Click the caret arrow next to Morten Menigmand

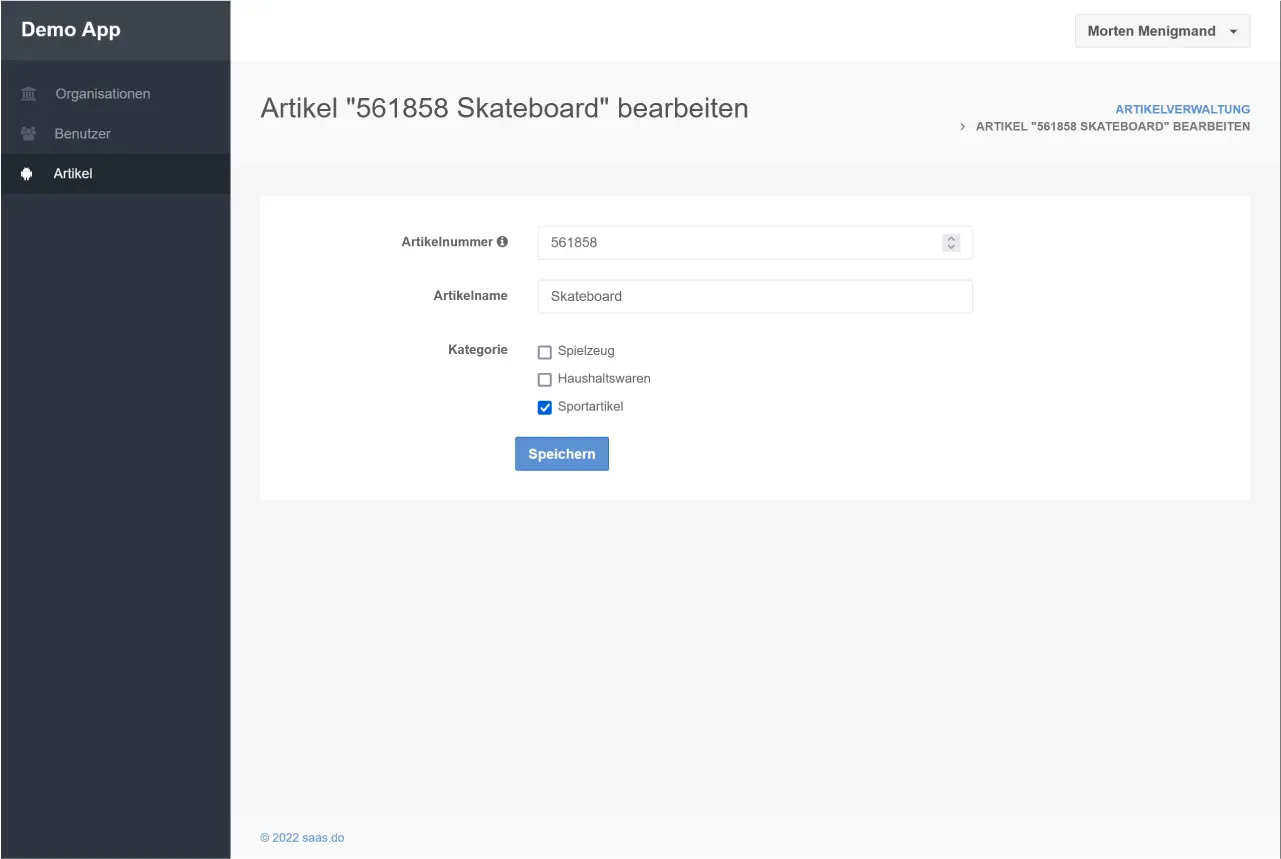(x=1233, y=32)
